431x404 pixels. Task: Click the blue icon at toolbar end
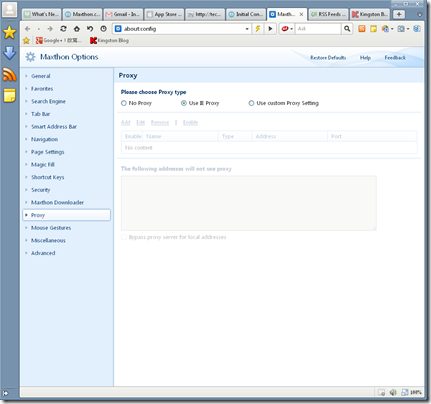pos(417,29)
